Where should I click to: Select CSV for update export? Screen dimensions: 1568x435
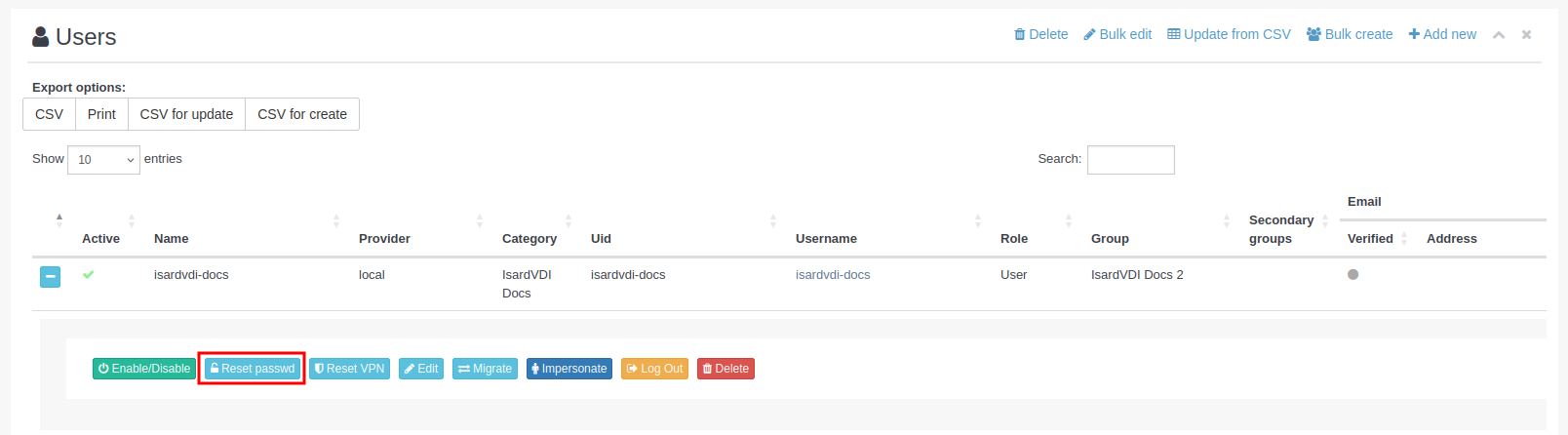coord(186,114)
